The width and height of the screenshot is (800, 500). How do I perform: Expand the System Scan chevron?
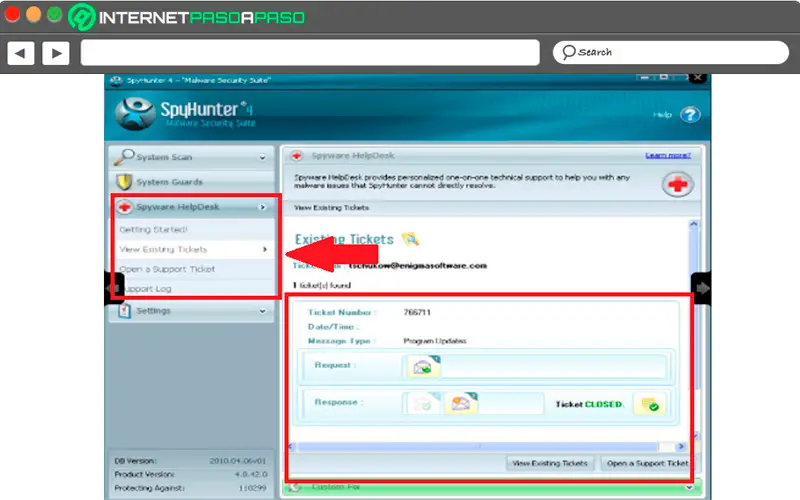262,158
